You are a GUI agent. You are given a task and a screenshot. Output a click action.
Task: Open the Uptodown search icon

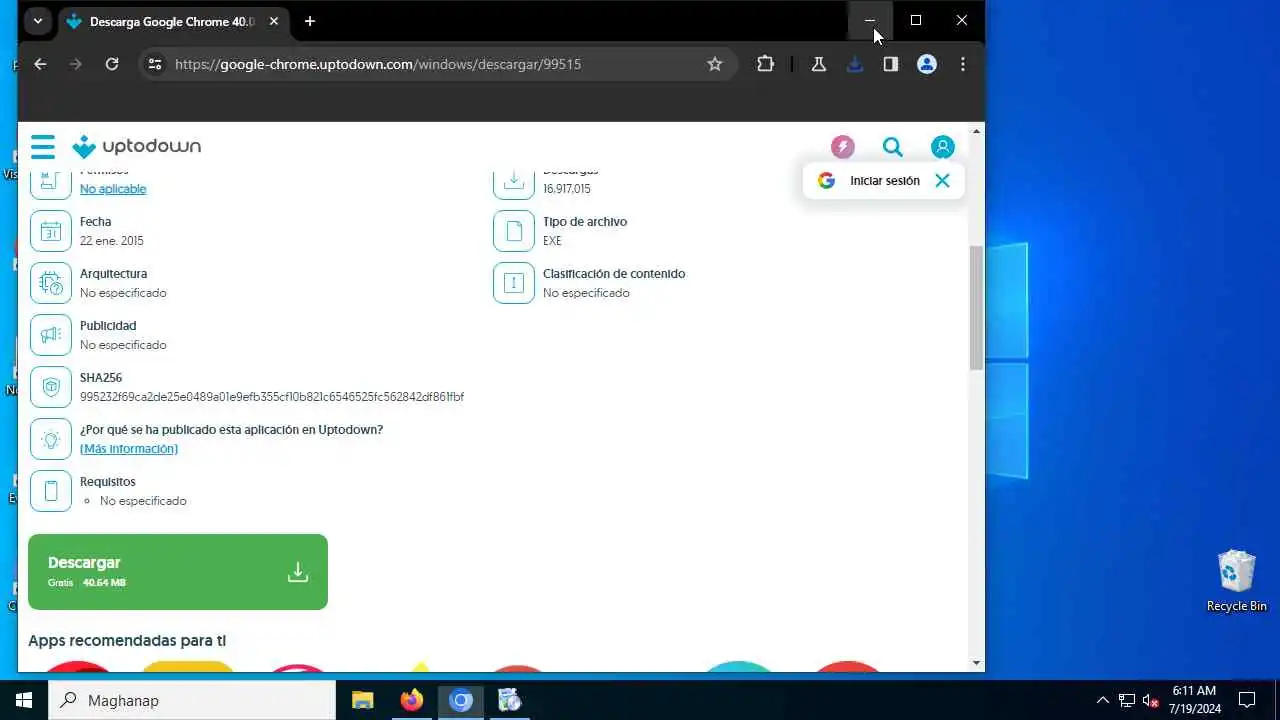point(893,147)
